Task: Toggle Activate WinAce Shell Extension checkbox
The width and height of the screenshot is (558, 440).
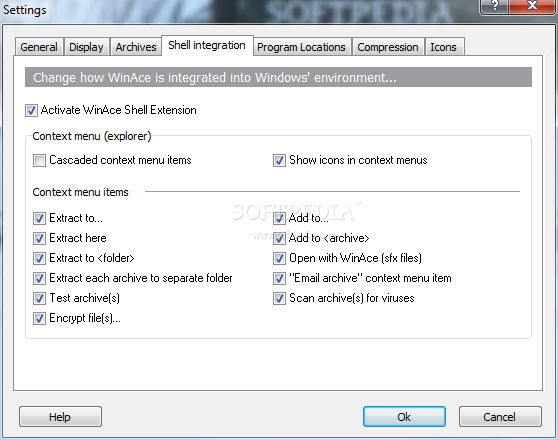Action: click(x=31, y=110)
